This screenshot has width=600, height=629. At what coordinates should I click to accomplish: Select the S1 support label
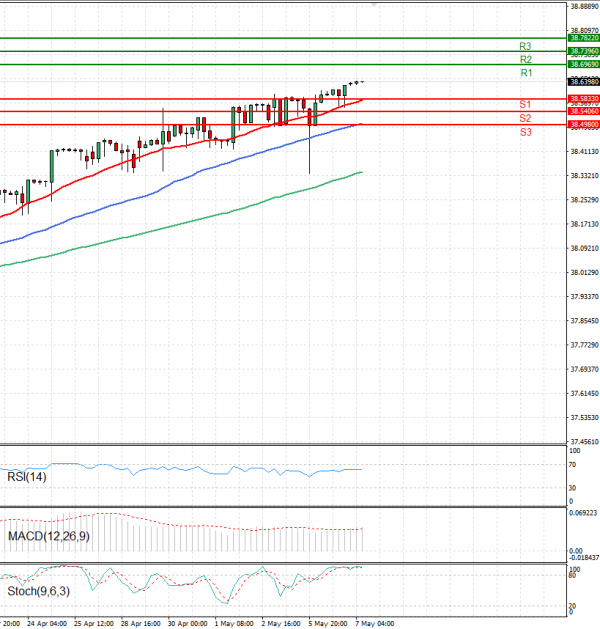[x=525, y=105]
